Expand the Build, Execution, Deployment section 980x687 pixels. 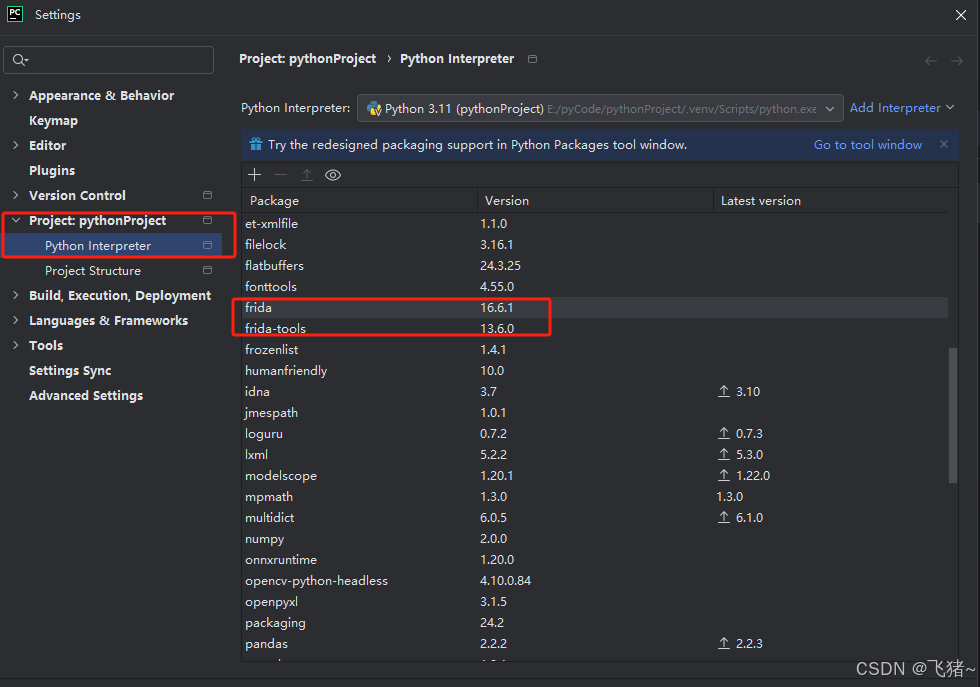(16, 295)
